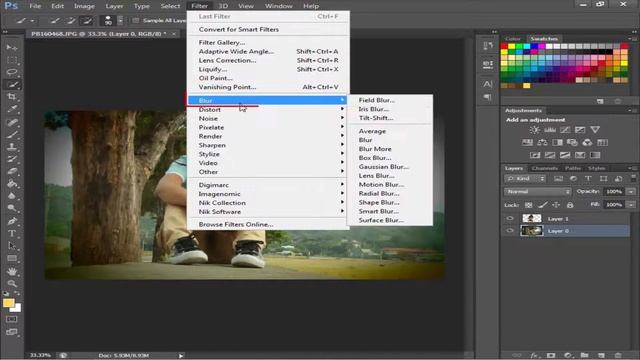Image resolution: width=640 pixels, height=360 pixels.
Task: Open the Character panel icon
Action: (x=488, y=84)
